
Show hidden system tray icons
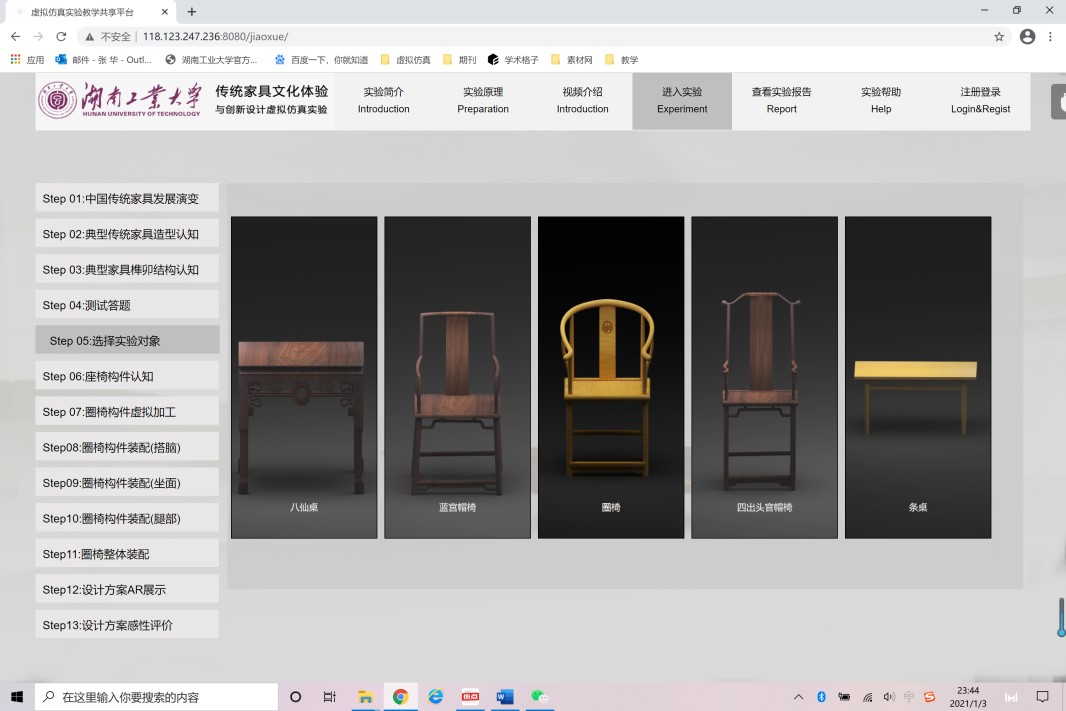(x=798, y=697)
